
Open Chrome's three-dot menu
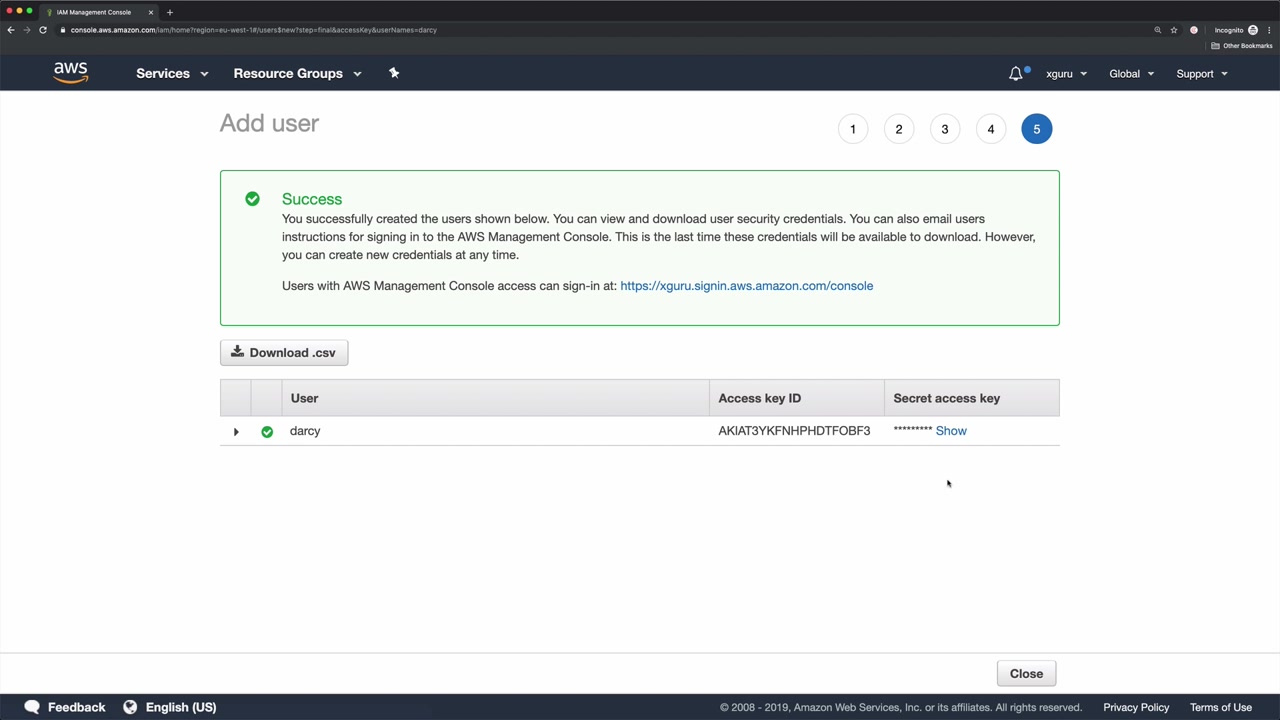1269,30
